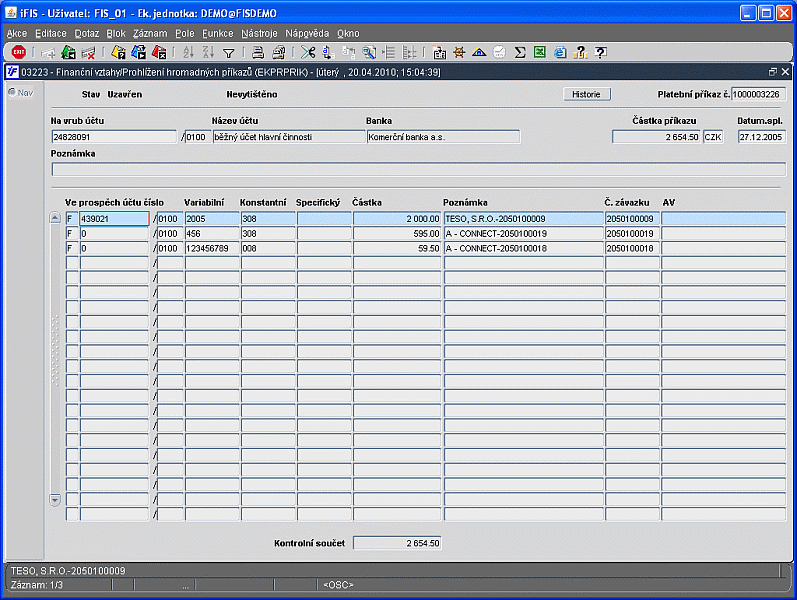Click the Historie button
797x600 pixels.
click(586, 94)
